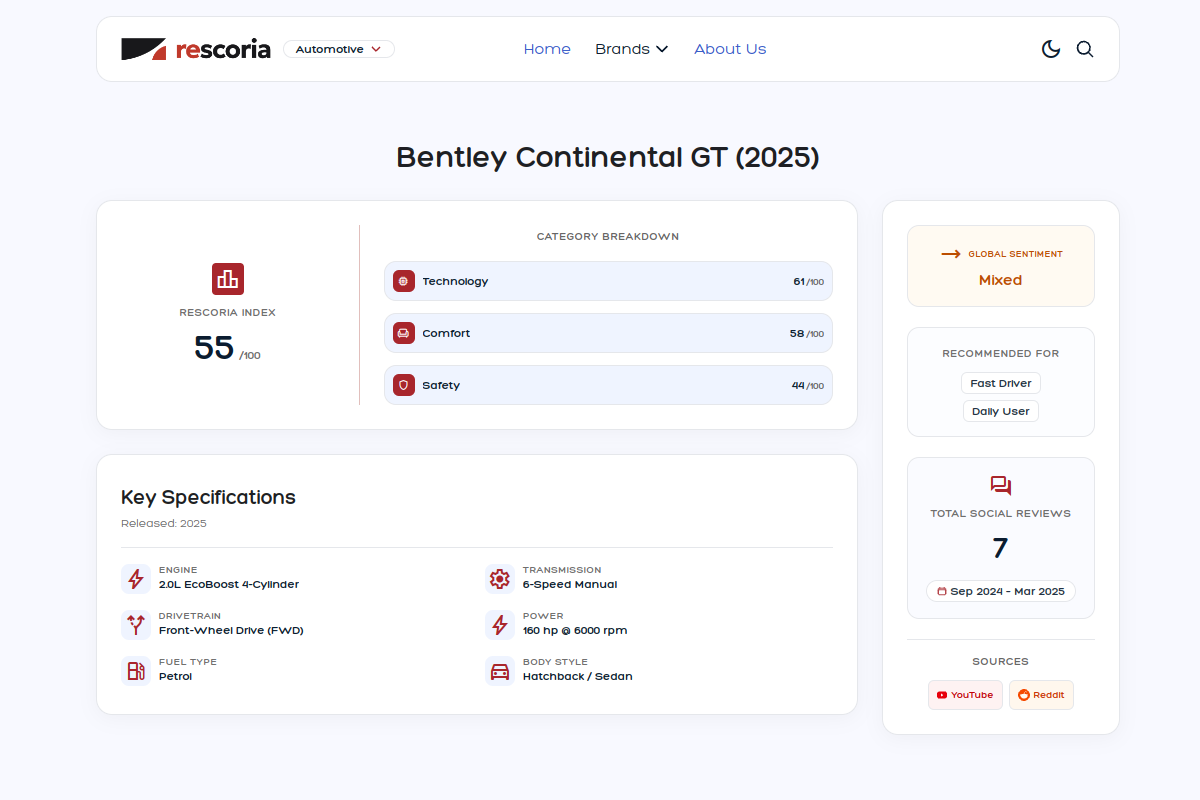Screen dimensions: 1200x800
Task: Click the Category Breakdown heading
Action: [x=608, y=237]
